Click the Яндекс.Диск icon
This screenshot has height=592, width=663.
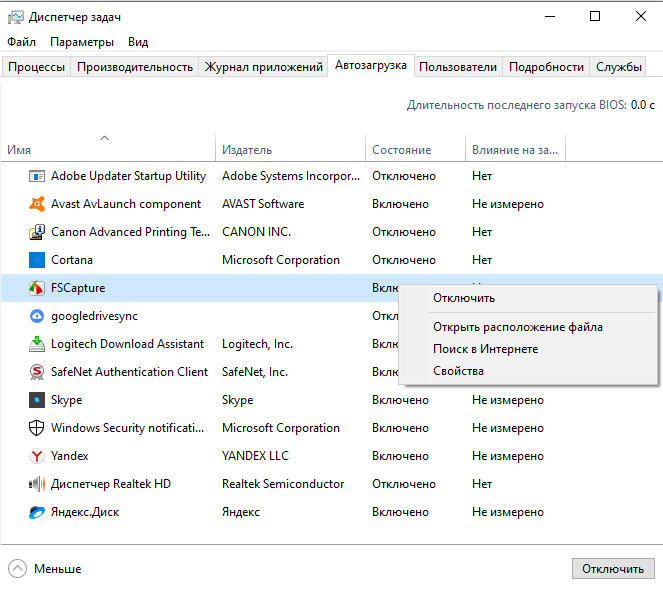tap(37, 512)
